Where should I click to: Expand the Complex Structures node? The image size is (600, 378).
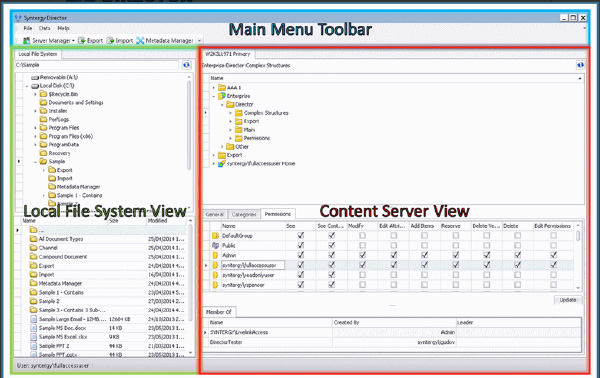[230, 113]
